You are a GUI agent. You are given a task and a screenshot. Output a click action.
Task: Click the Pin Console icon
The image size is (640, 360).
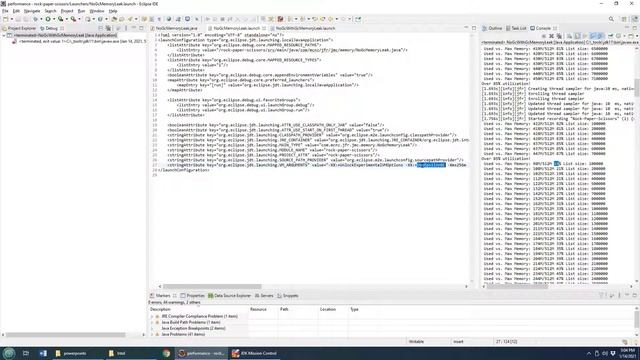(x=611, y=36)
